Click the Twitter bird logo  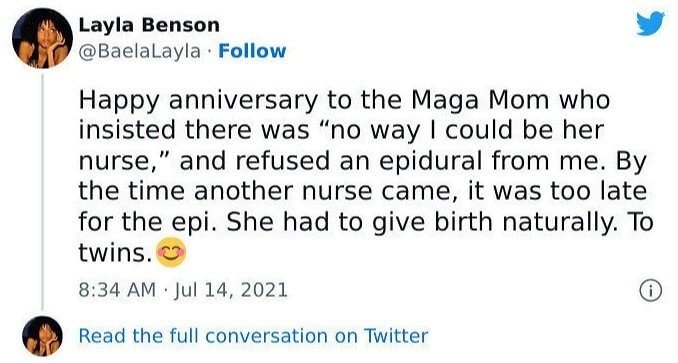pos(650,23)
